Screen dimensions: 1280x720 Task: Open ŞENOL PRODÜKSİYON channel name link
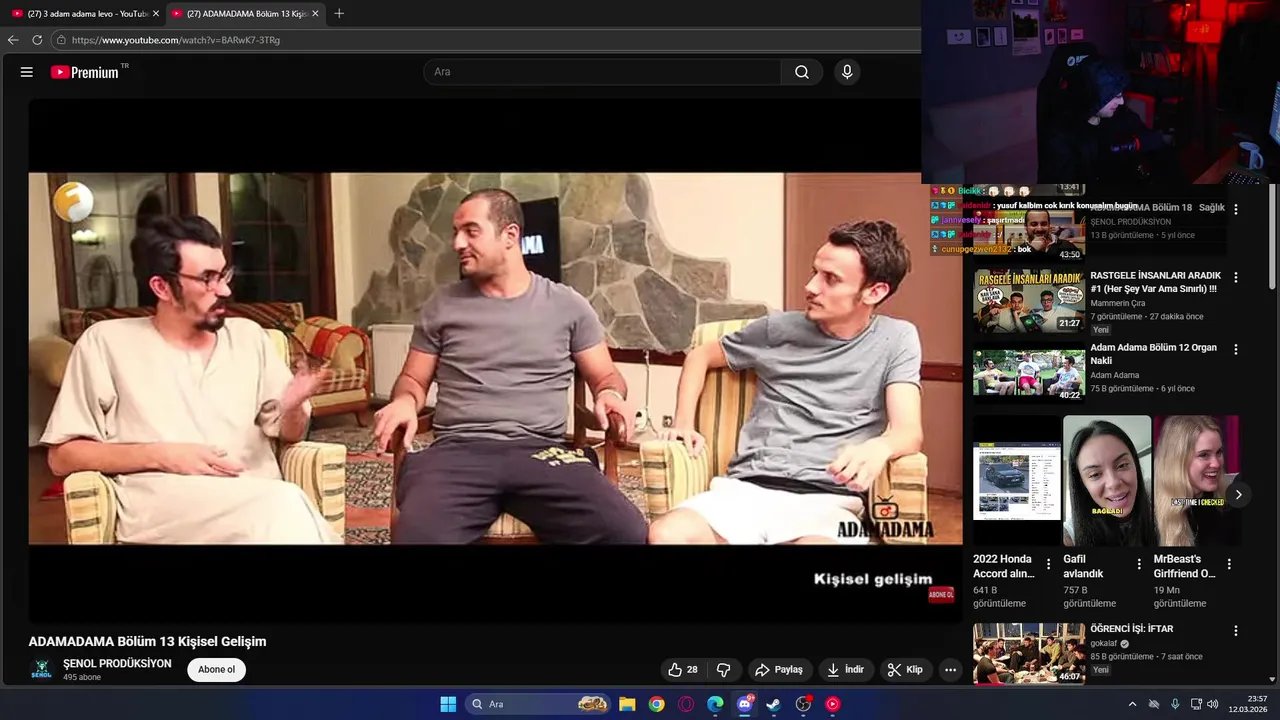tap(117, 664)
